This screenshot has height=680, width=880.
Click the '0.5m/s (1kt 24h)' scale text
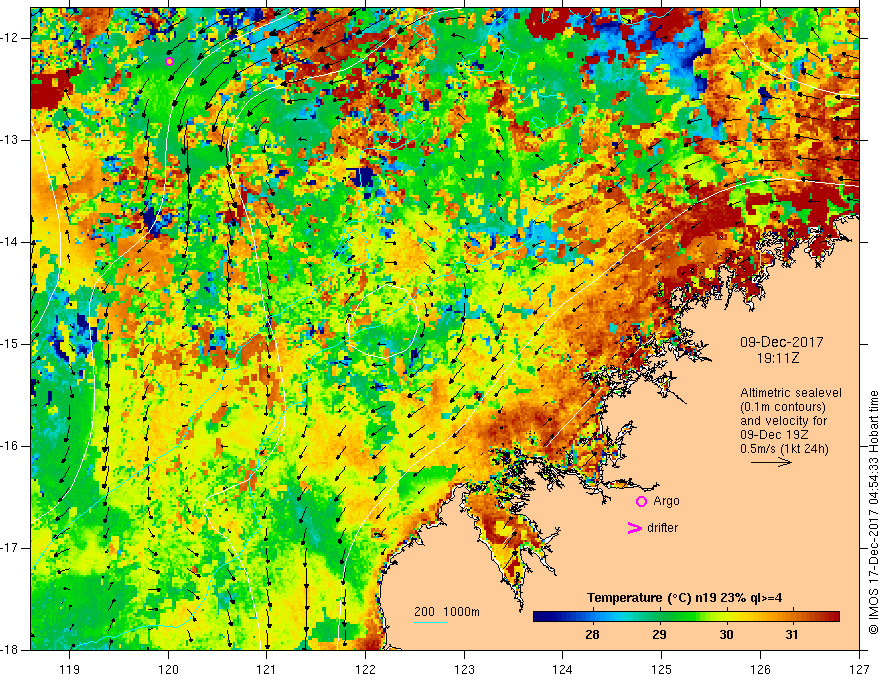(784, 449)
